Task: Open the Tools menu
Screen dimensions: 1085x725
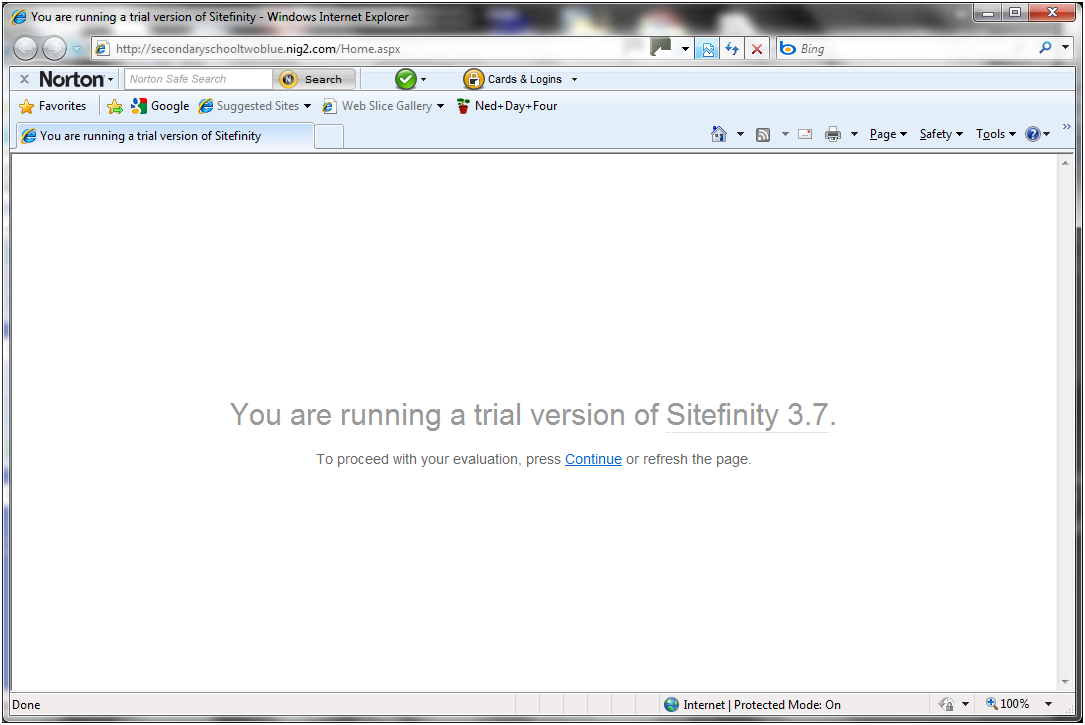Action: coord(996,134)
